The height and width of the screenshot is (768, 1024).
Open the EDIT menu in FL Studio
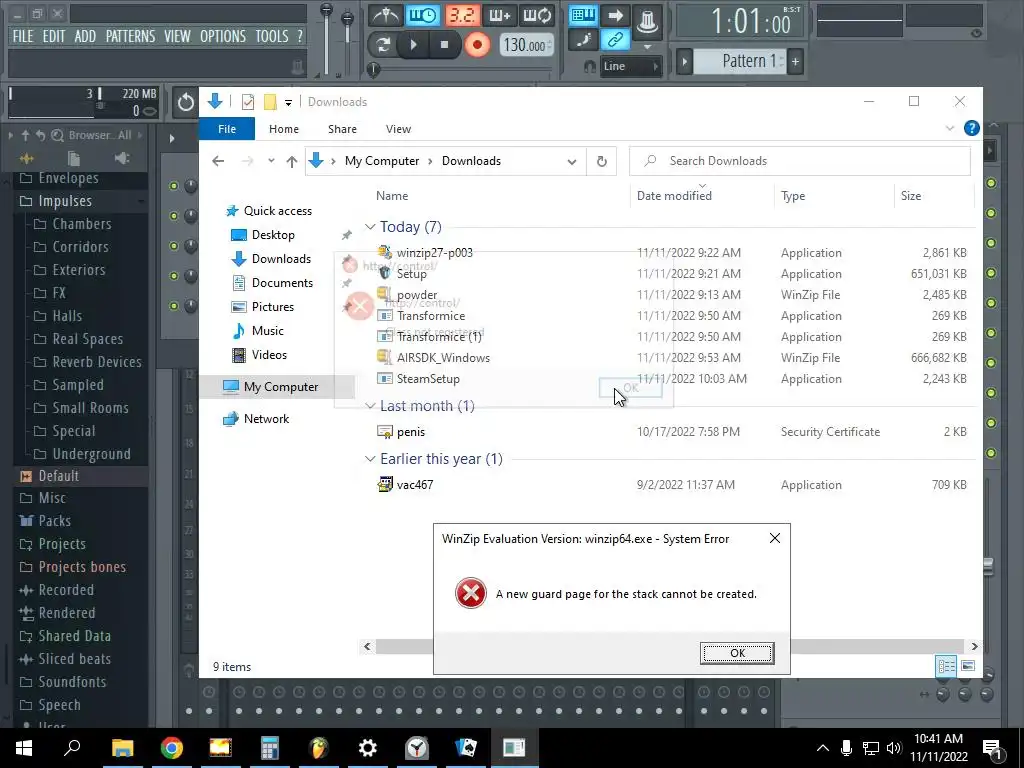(x=54, y=36)
